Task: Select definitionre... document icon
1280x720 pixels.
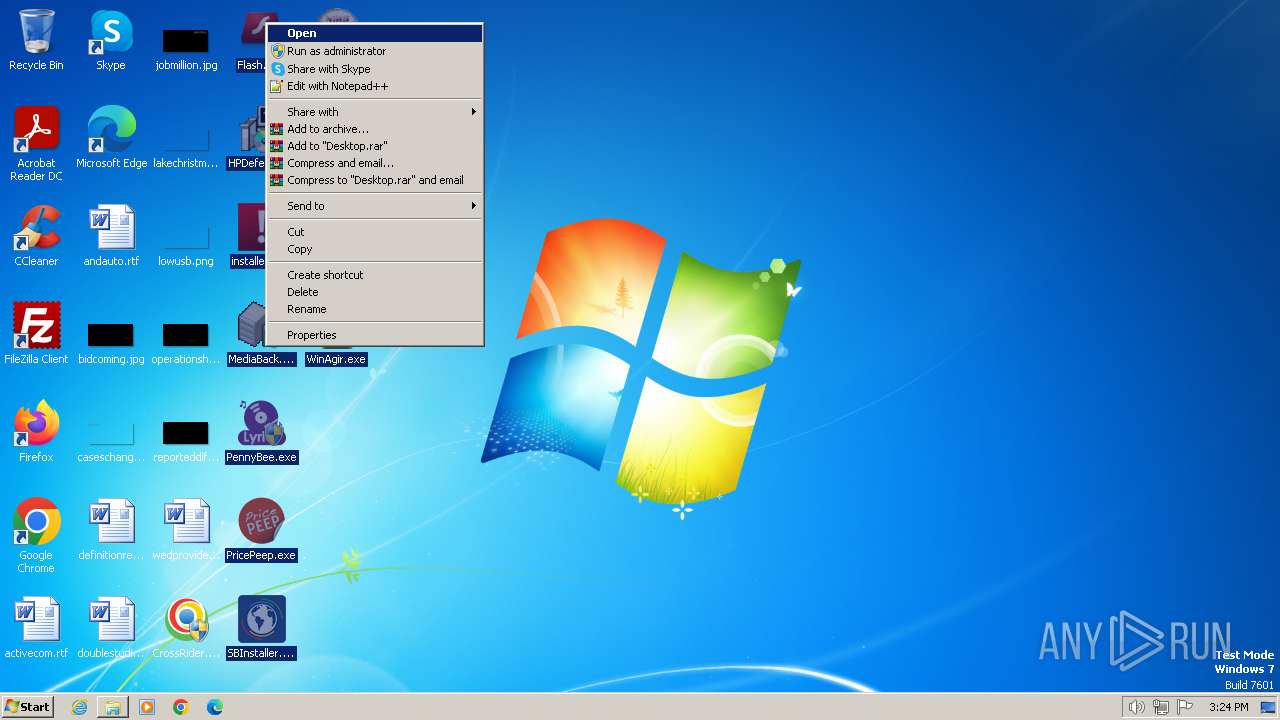Action: coord(111,530)
